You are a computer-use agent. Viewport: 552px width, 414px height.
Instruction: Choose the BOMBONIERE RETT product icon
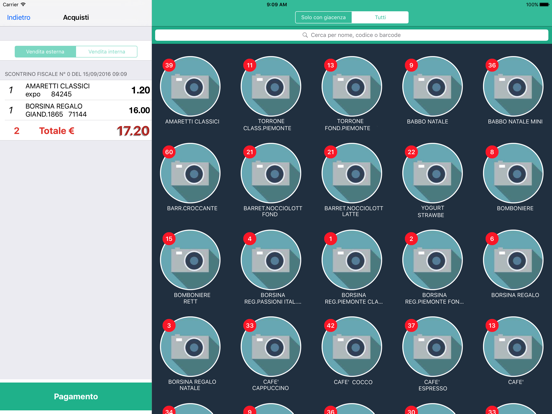pos(190,260)
